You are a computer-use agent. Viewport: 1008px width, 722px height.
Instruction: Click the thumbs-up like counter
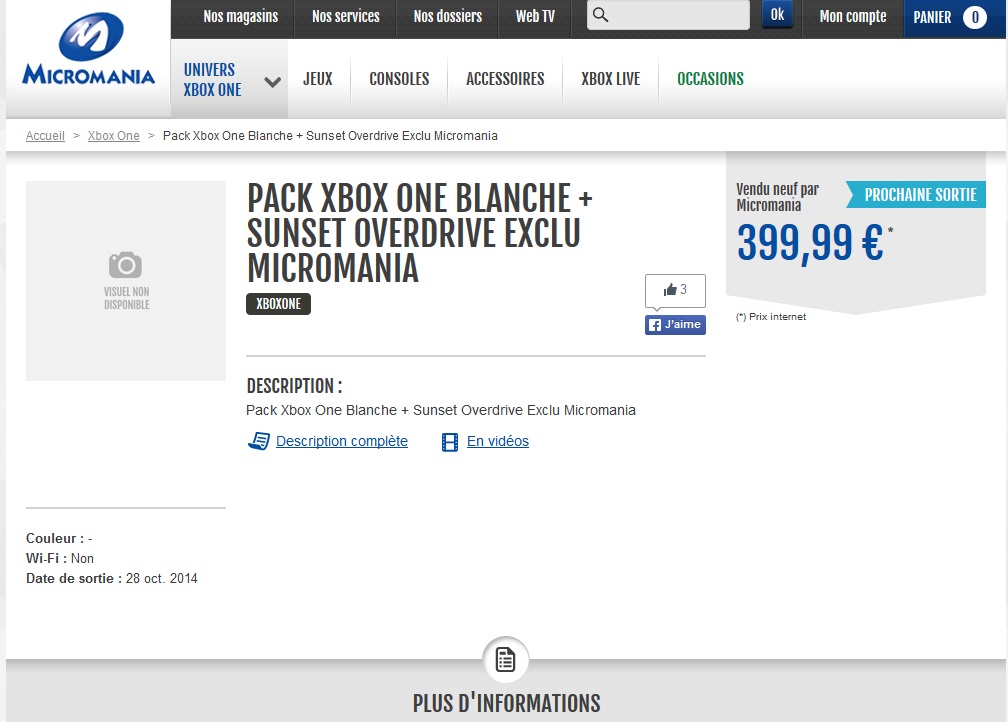coord(675,290)
